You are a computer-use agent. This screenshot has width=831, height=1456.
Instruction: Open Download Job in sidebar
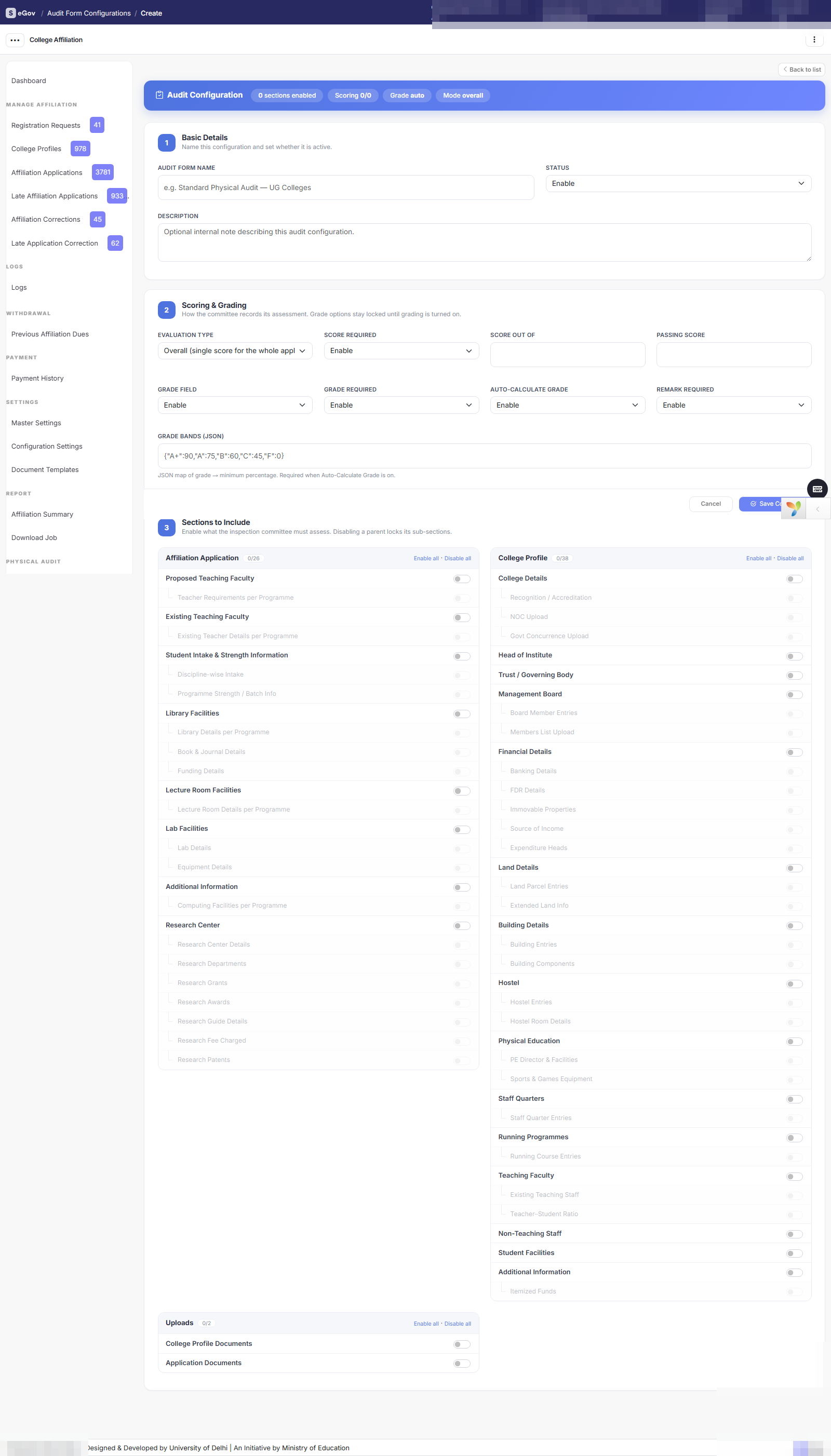34,537
